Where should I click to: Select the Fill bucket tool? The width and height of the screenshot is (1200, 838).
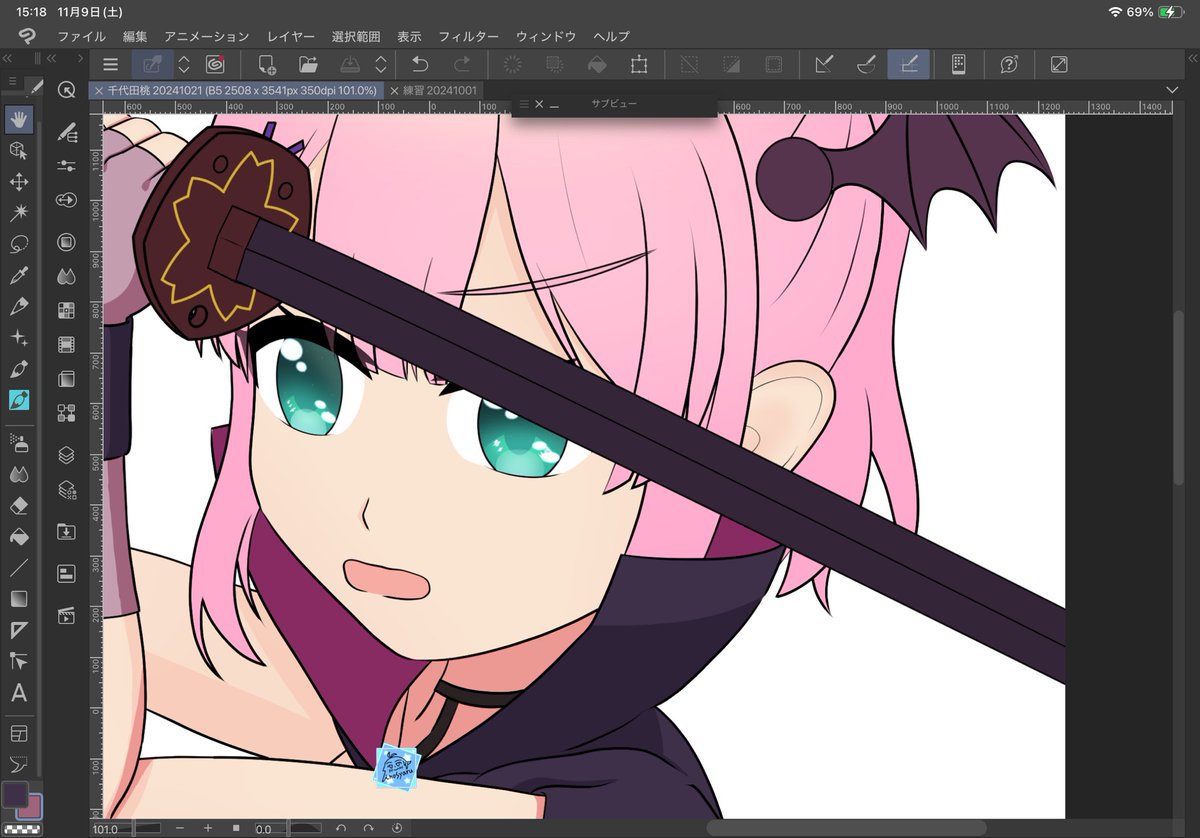[x=18, y=536]
